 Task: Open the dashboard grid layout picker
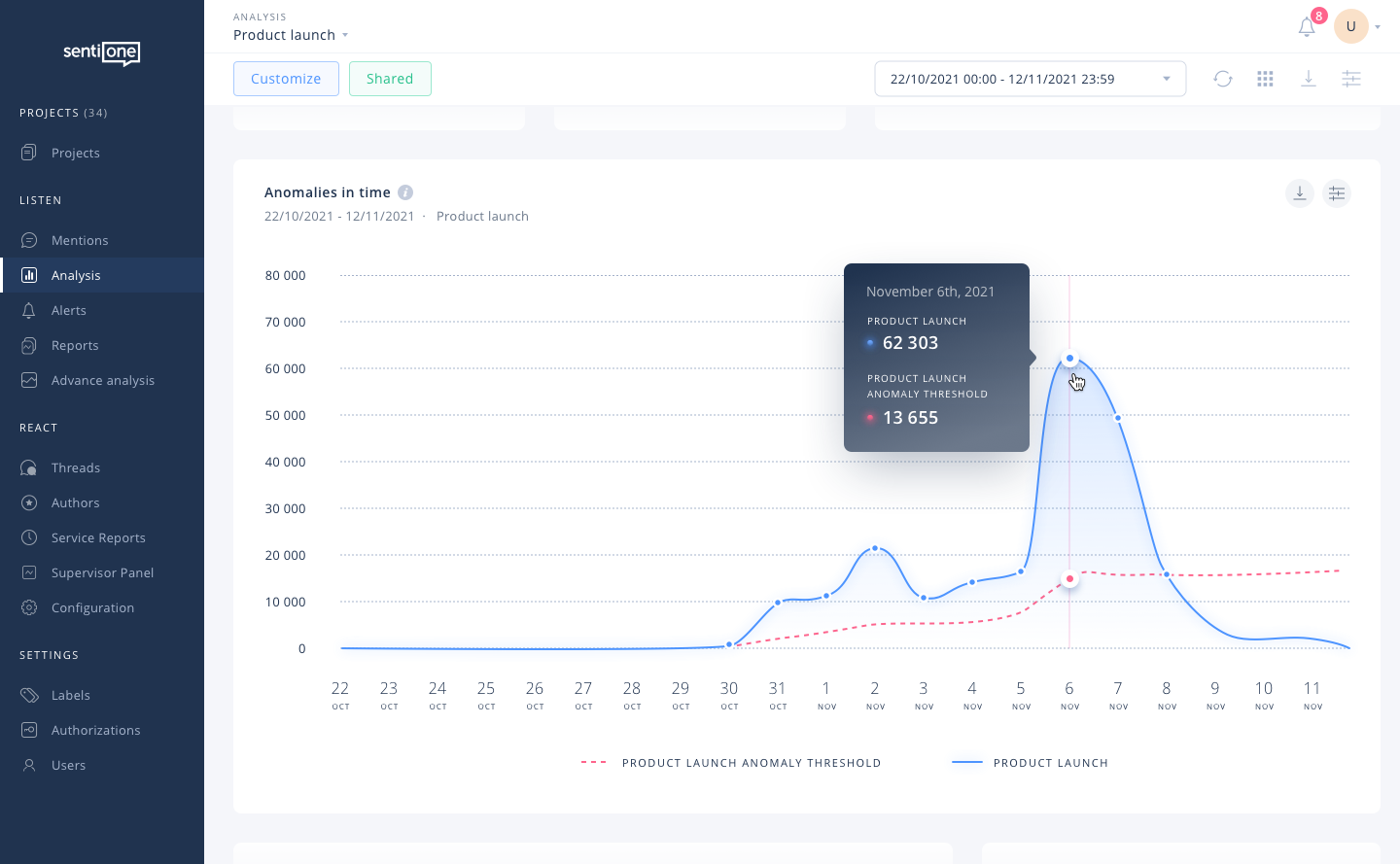(x=1265, y=79)
